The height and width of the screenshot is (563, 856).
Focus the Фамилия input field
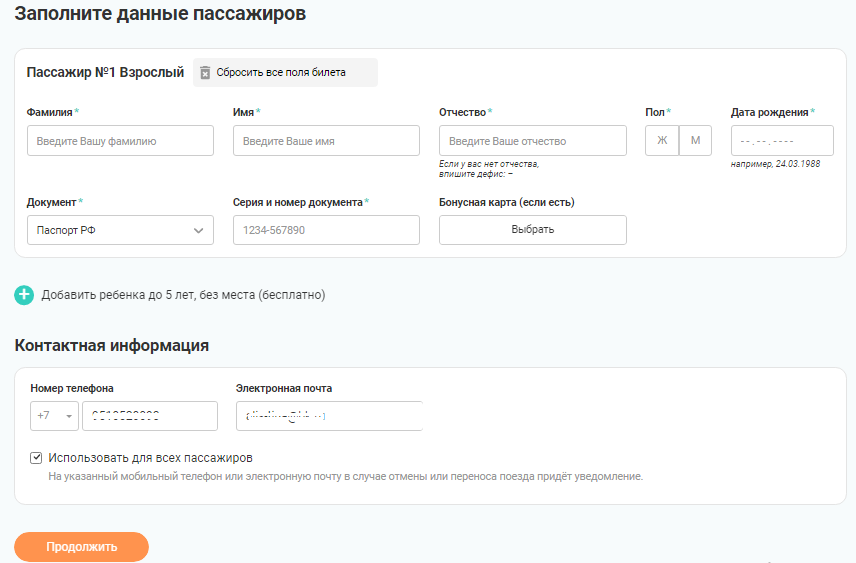pyautogui.click(x=120, y=141)
